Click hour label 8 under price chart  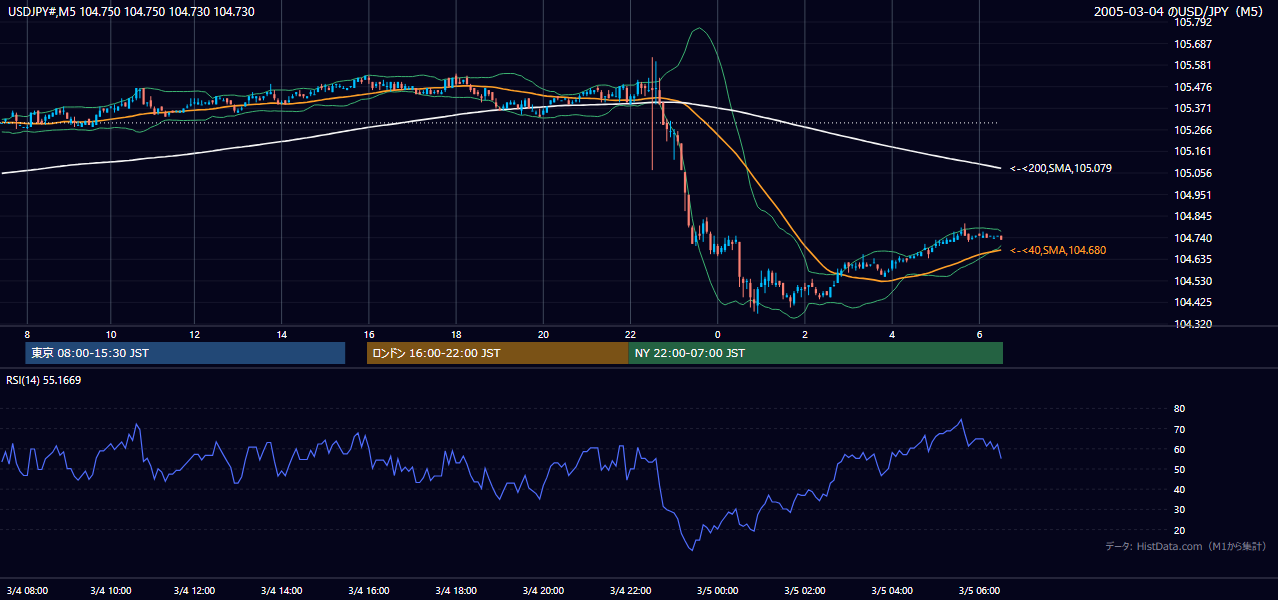click(27, 334)
